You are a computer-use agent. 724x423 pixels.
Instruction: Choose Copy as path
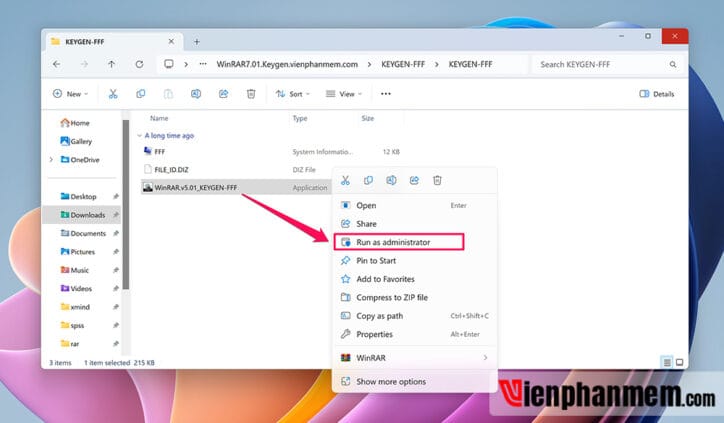point(414,316)
